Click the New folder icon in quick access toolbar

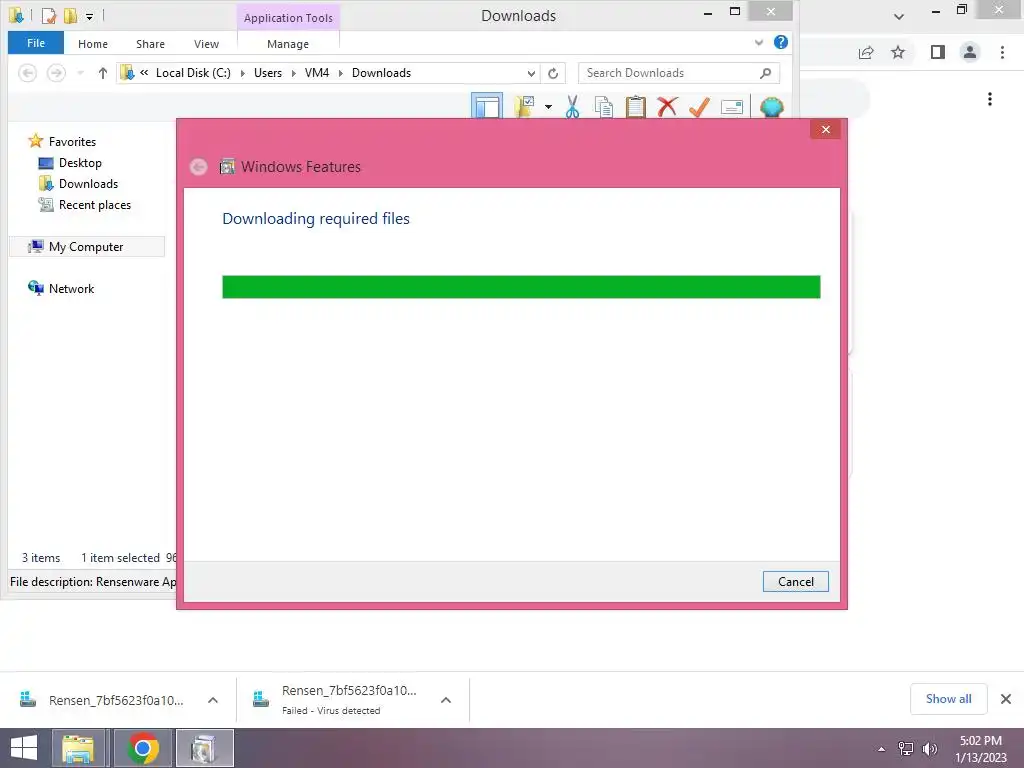(70, 15)
